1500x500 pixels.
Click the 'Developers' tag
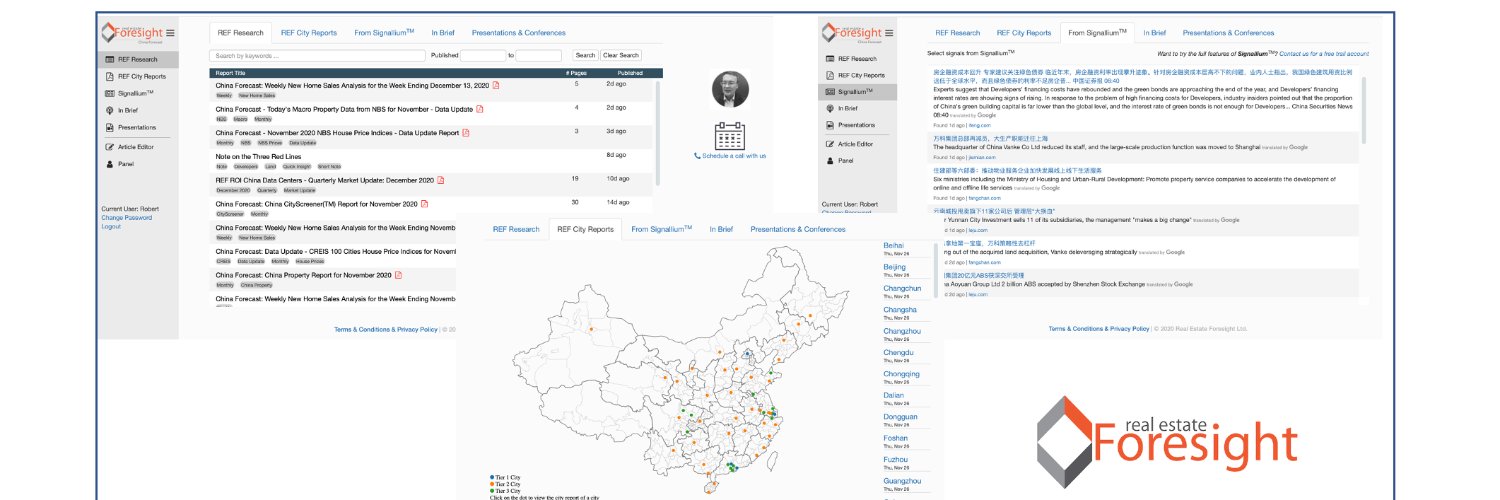(244, 166)
